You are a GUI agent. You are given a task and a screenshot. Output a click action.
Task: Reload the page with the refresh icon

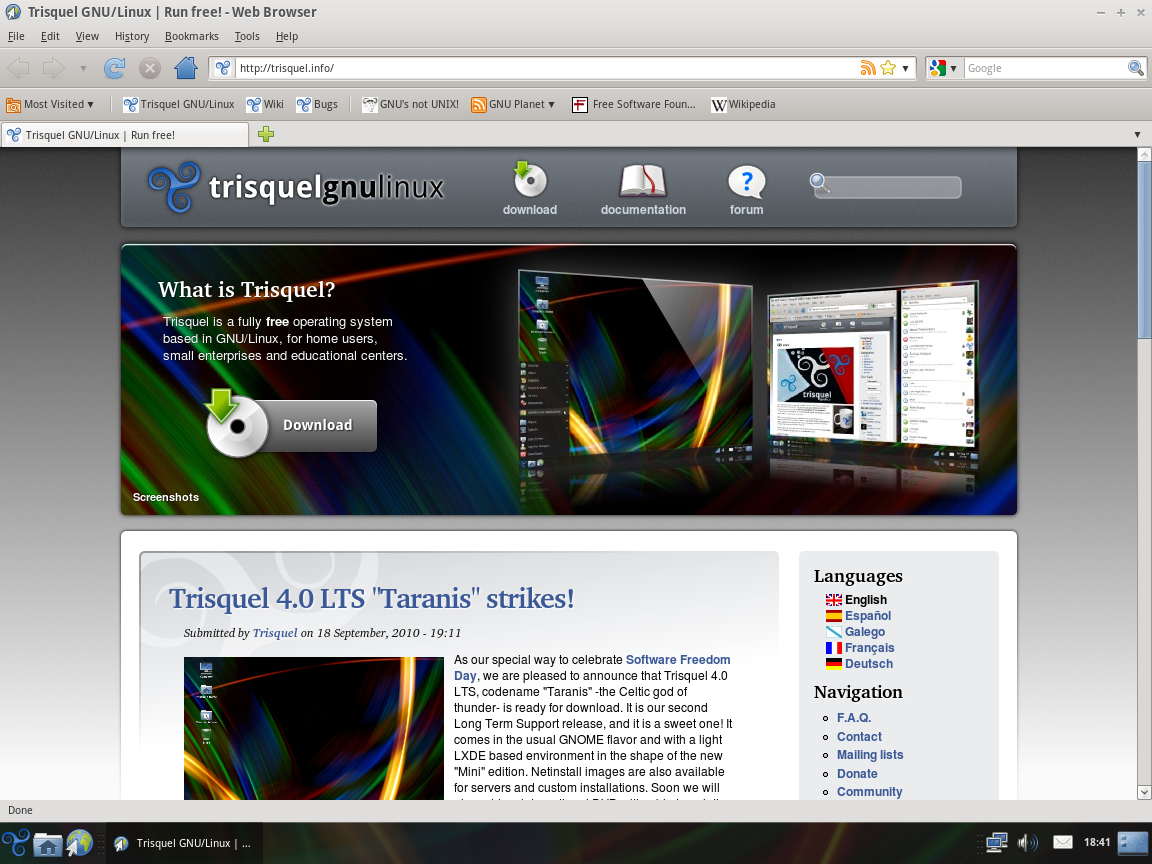click(x=114, y=68)
